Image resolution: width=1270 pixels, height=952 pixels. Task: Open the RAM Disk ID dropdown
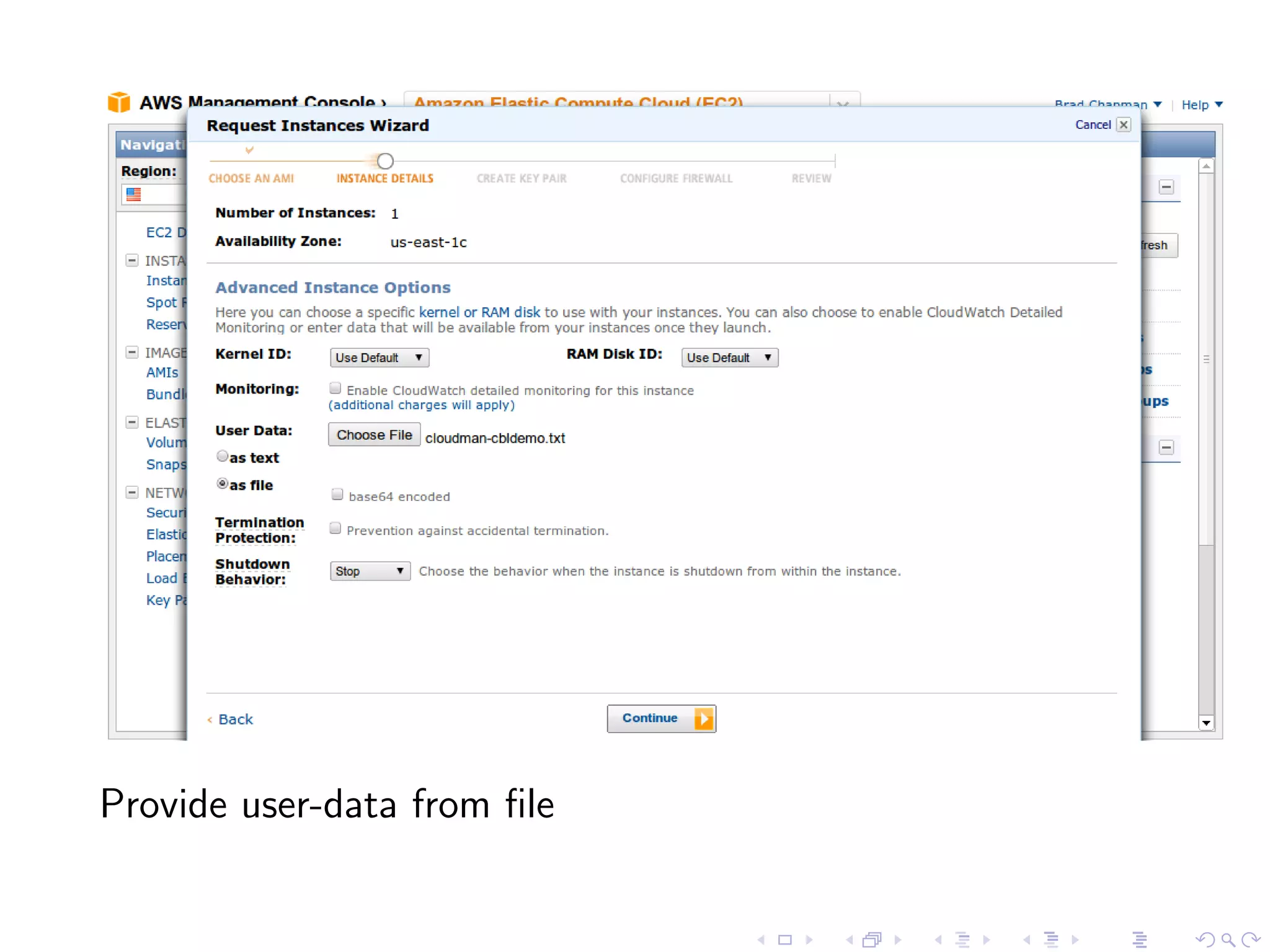[730, 358]
